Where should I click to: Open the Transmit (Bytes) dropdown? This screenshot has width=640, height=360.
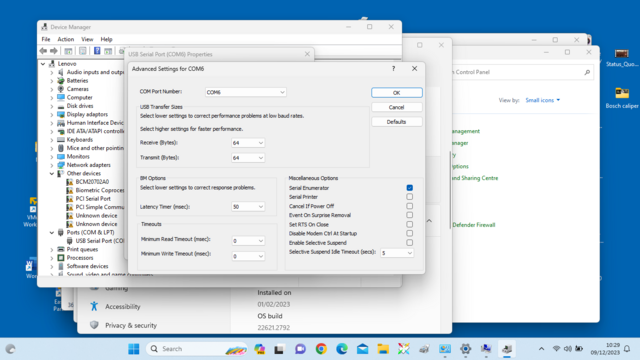pyautogui.click(x=248, y=158)
